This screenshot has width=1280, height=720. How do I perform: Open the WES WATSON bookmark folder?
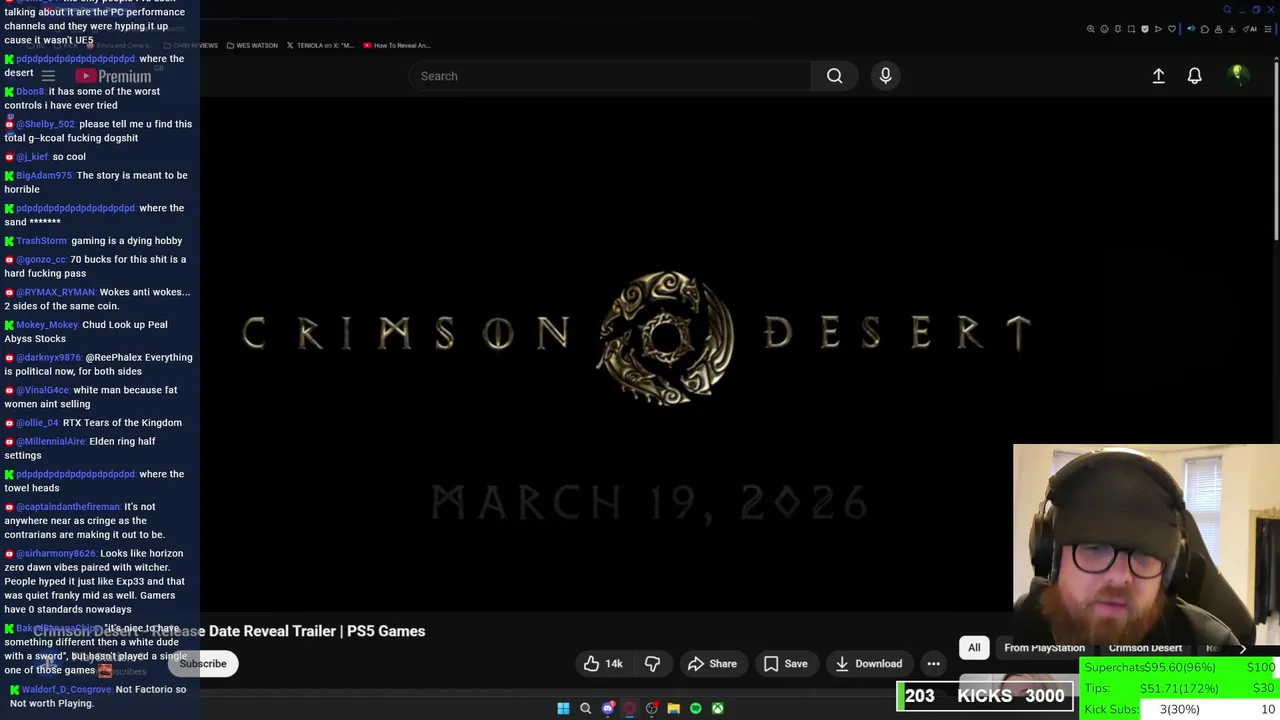[252, 45]
